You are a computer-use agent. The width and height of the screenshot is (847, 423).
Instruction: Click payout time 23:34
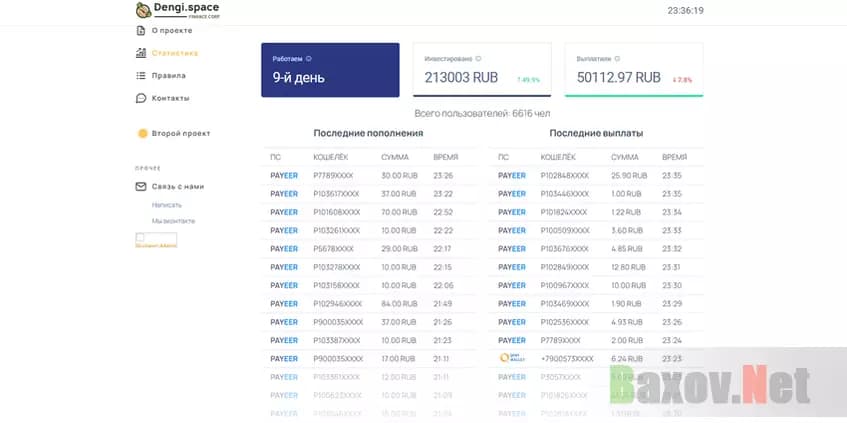pyautogui.click(x=673, y=212)
